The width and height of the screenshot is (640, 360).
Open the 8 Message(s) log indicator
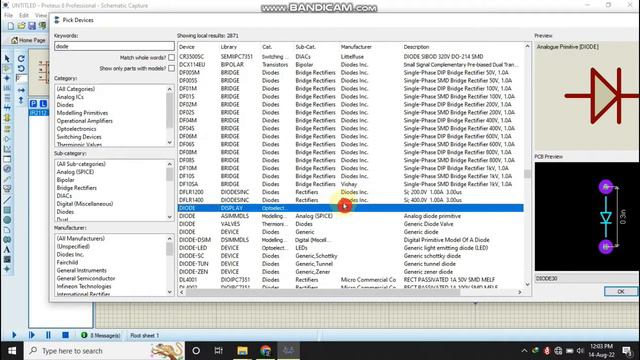tap(100, 336)
